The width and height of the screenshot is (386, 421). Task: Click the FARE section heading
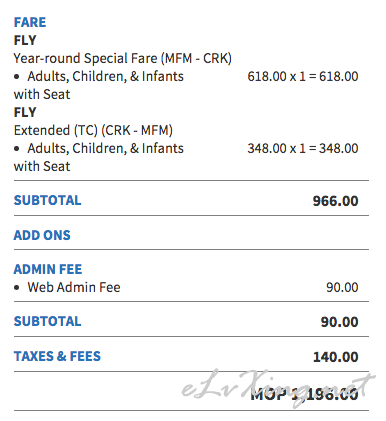(30, 22)
